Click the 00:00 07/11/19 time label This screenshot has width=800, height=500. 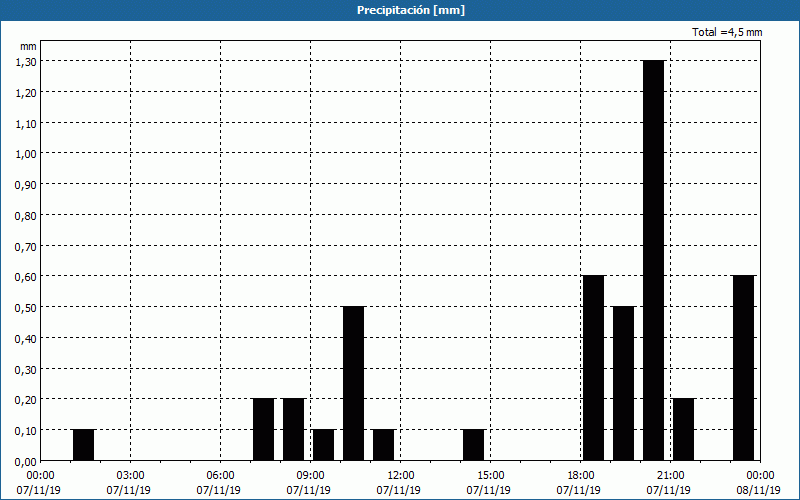point(39,483)
